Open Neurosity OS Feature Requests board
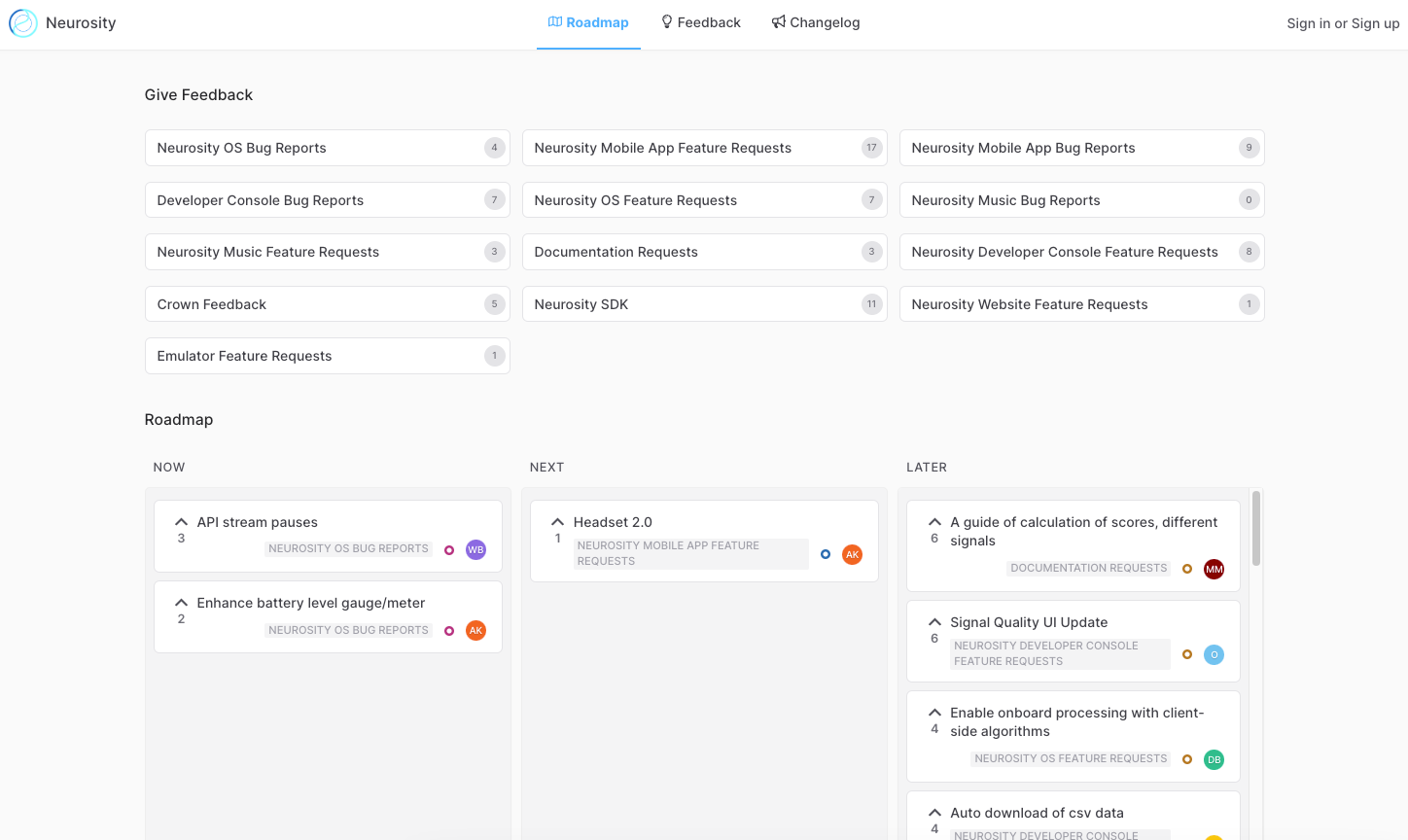The width and height of the screenshot is (1408, 840). pyautogui.click(x=705, y=200)
